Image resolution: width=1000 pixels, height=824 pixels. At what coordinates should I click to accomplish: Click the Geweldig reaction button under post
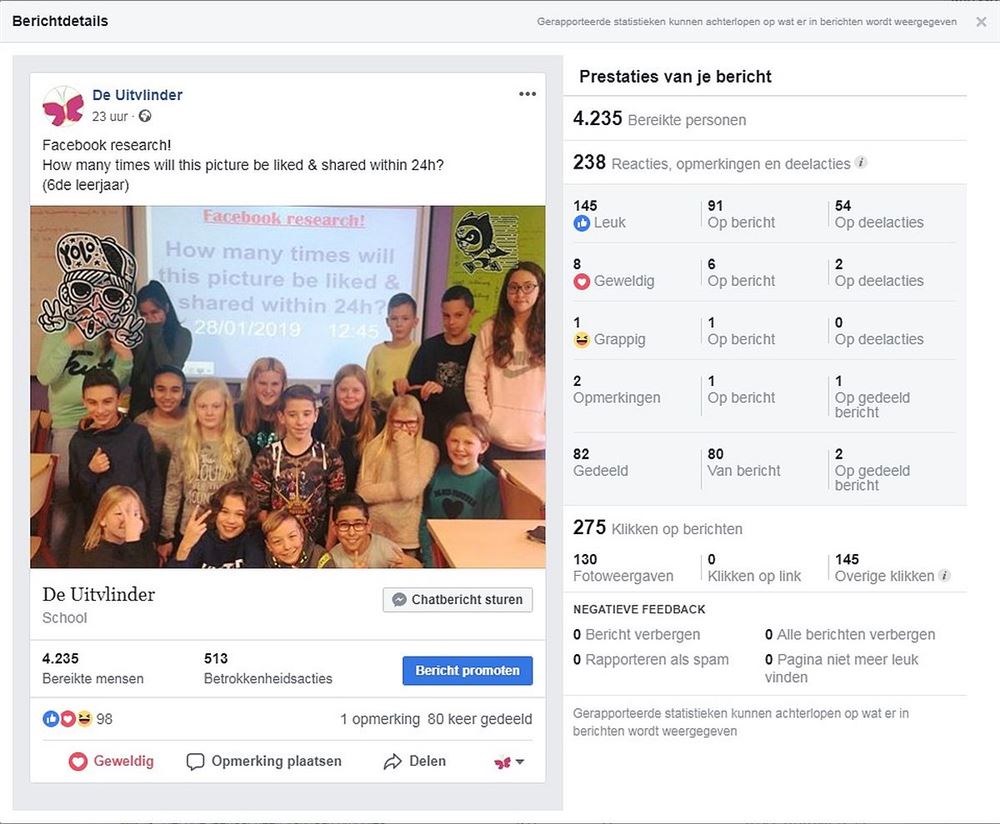point(111,761)
